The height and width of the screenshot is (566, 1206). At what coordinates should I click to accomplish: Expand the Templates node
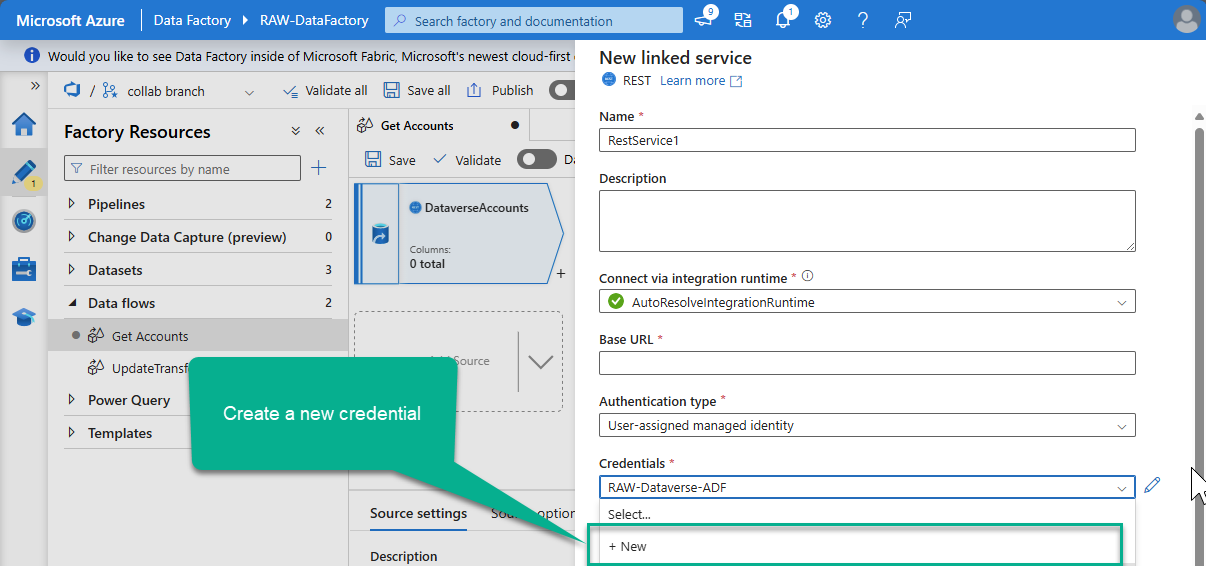[x=71, y=433]
